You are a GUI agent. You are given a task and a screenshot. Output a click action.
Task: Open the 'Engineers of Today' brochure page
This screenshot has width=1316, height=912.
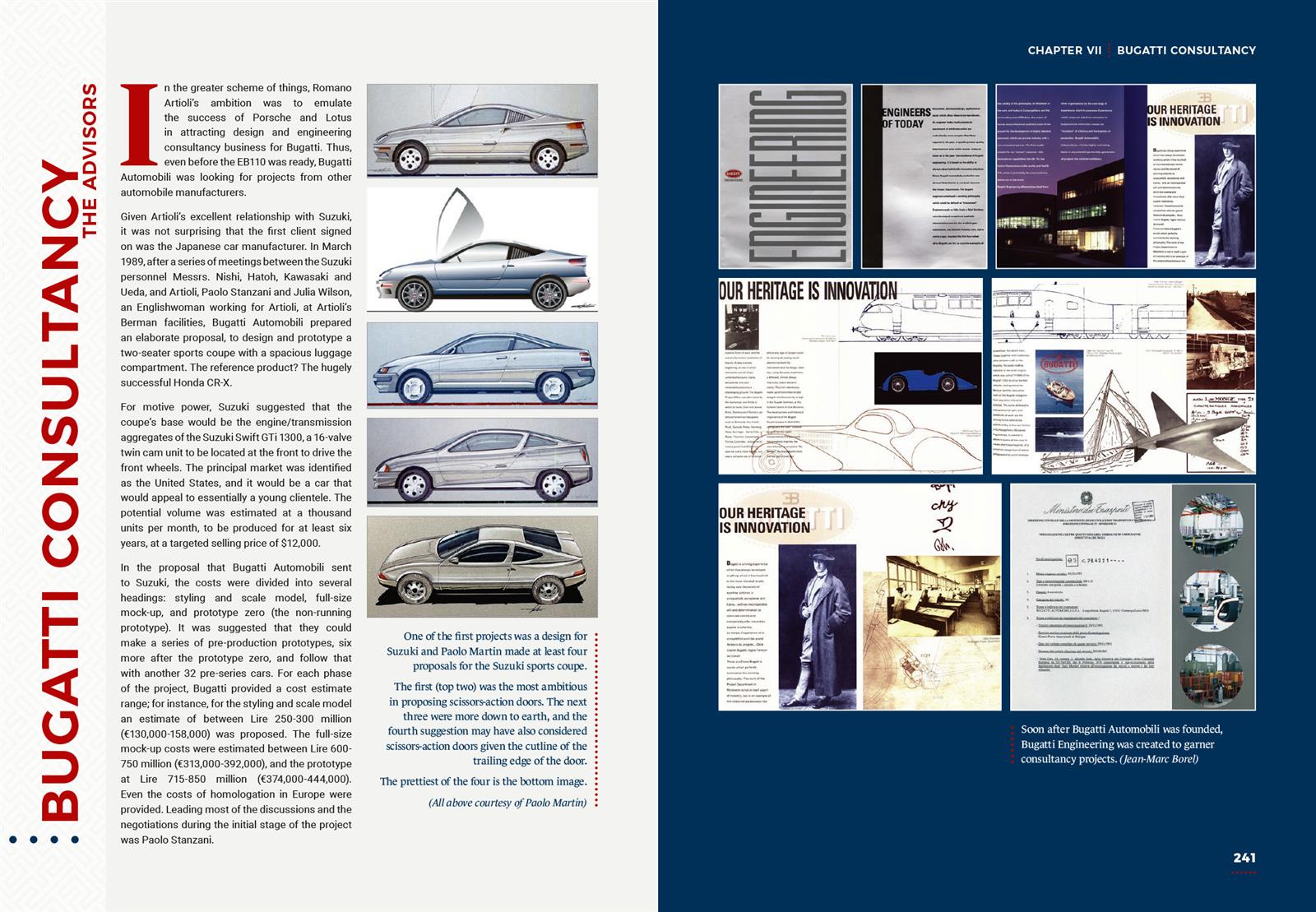(x=924, y=176)
